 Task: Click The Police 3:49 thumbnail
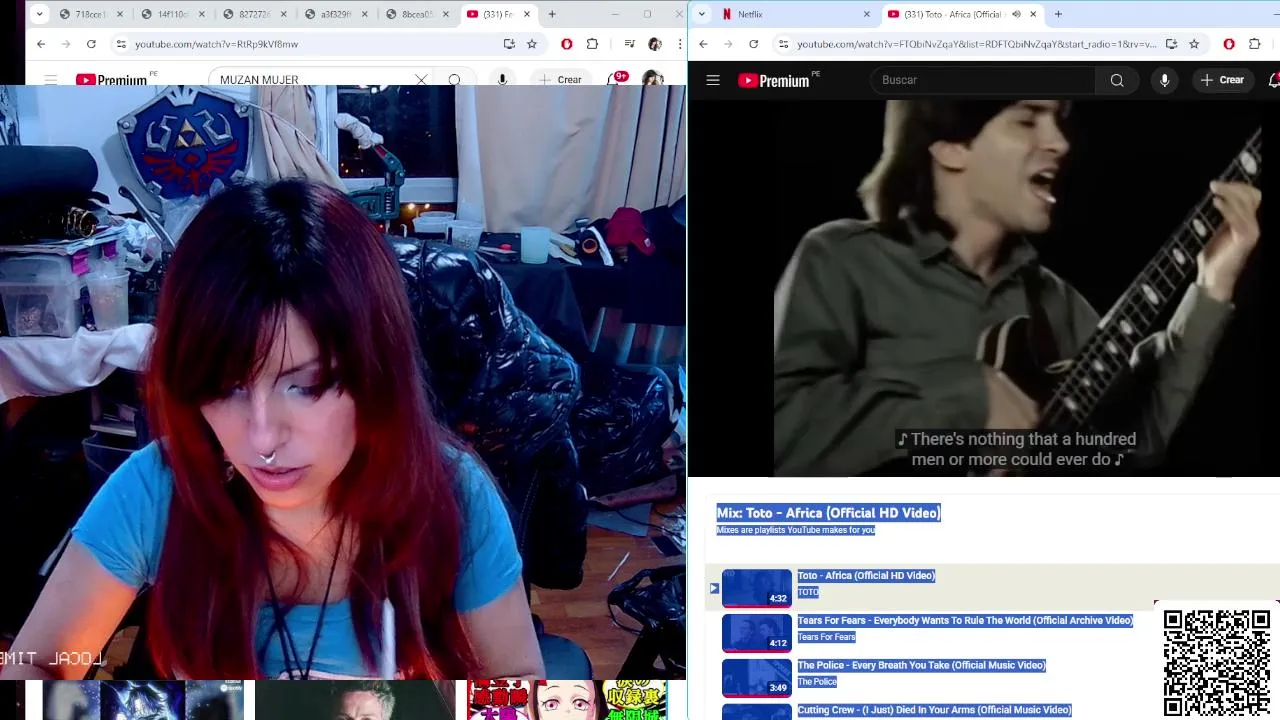click(756, 678)
